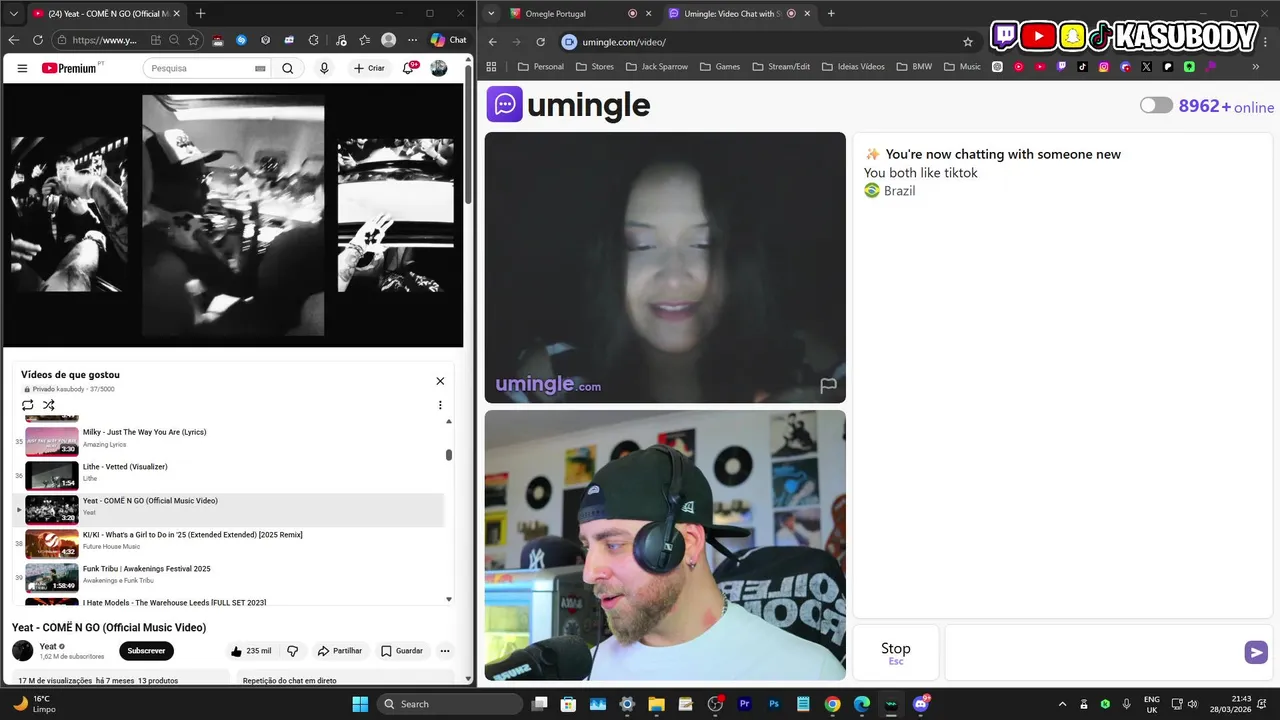The width and height of the screenshot is (1280, 720).
Task: Open YouTube notifications bell
Action: click(408, 68)
